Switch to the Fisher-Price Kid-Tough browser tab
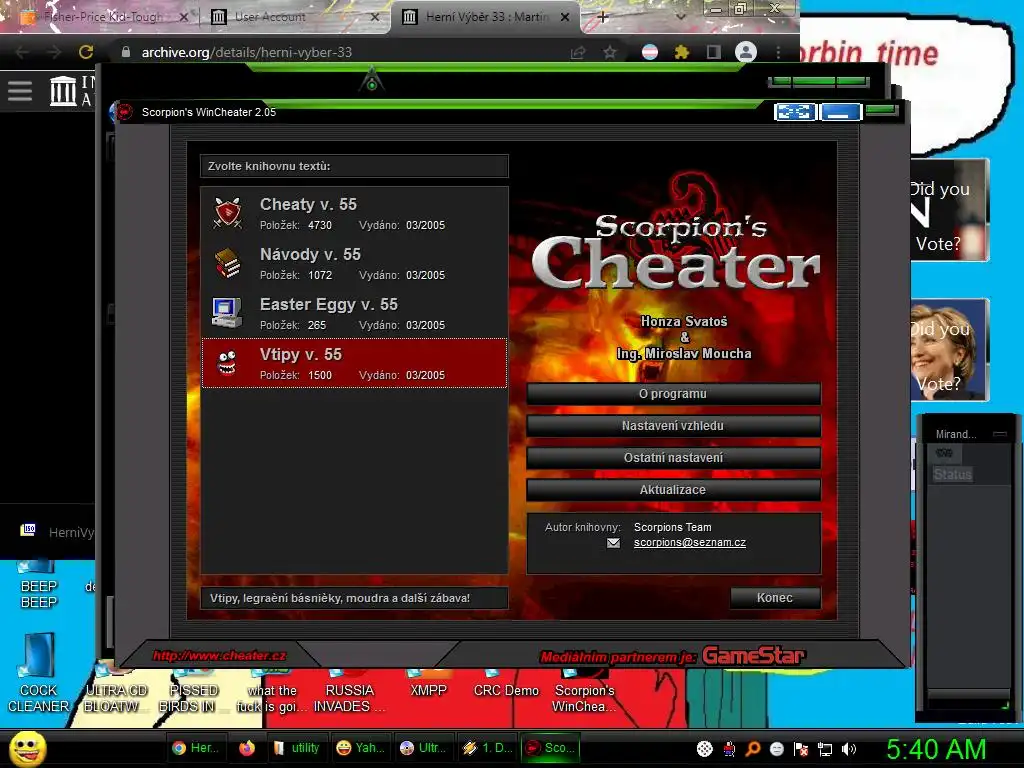Viewport: 1024px width, 768px height. pos(101,17)
